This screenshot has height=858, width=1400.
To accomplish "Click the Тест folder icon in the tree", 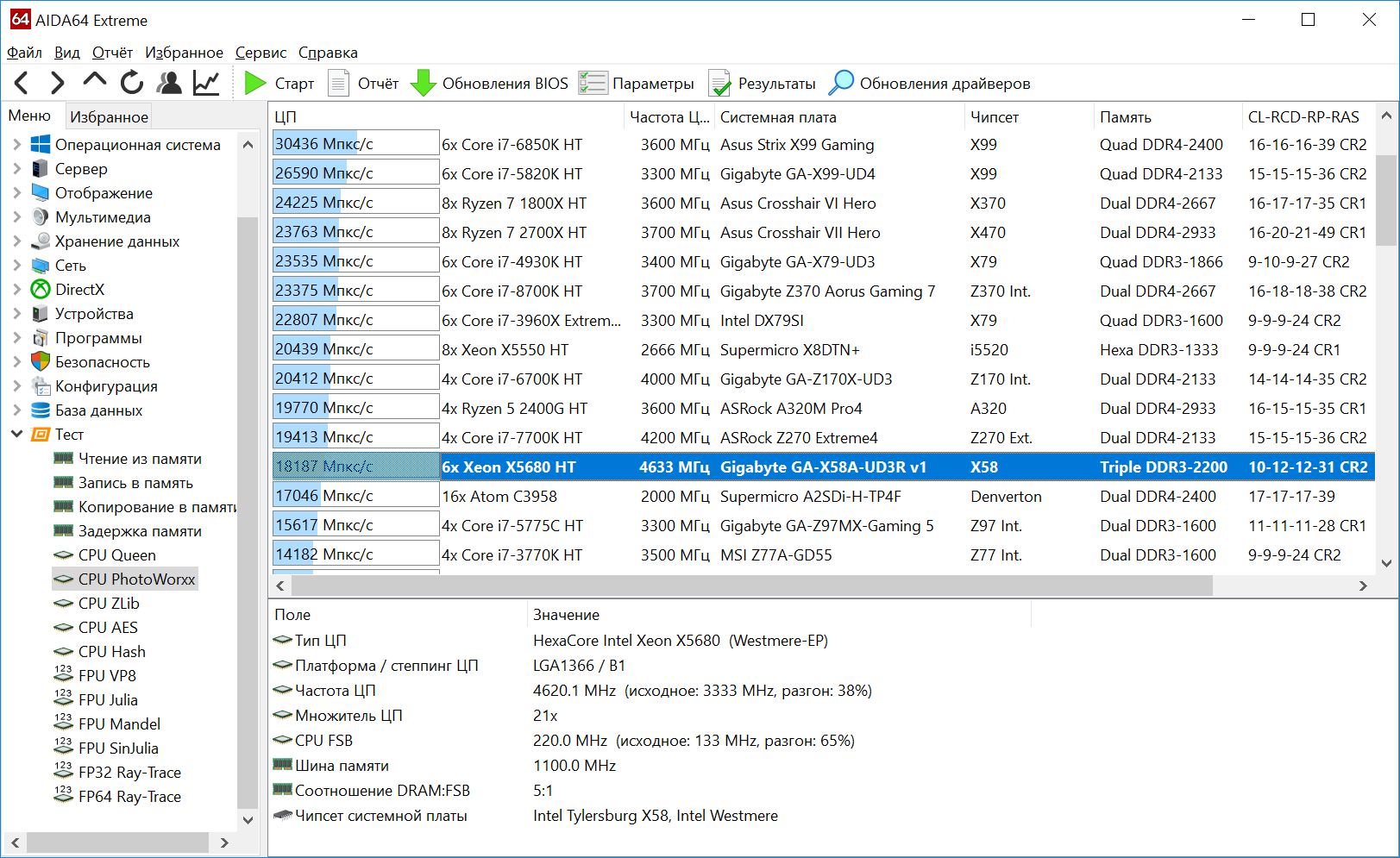I will click(41, 435).
